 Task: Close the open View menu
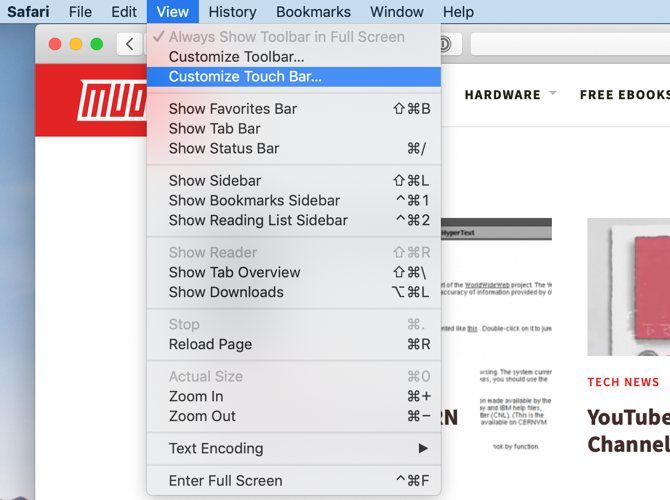[173, 12]
